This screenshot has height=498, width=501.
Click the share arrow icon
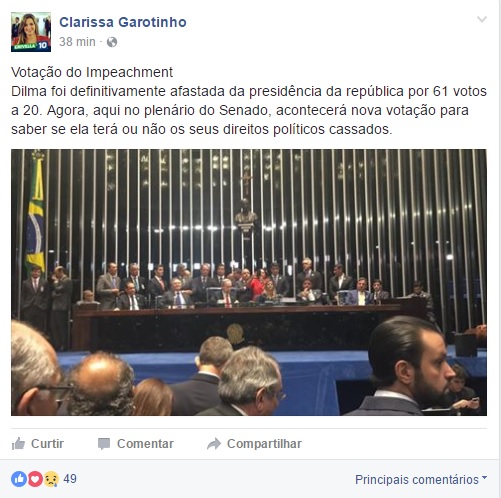tap(214, 444)
